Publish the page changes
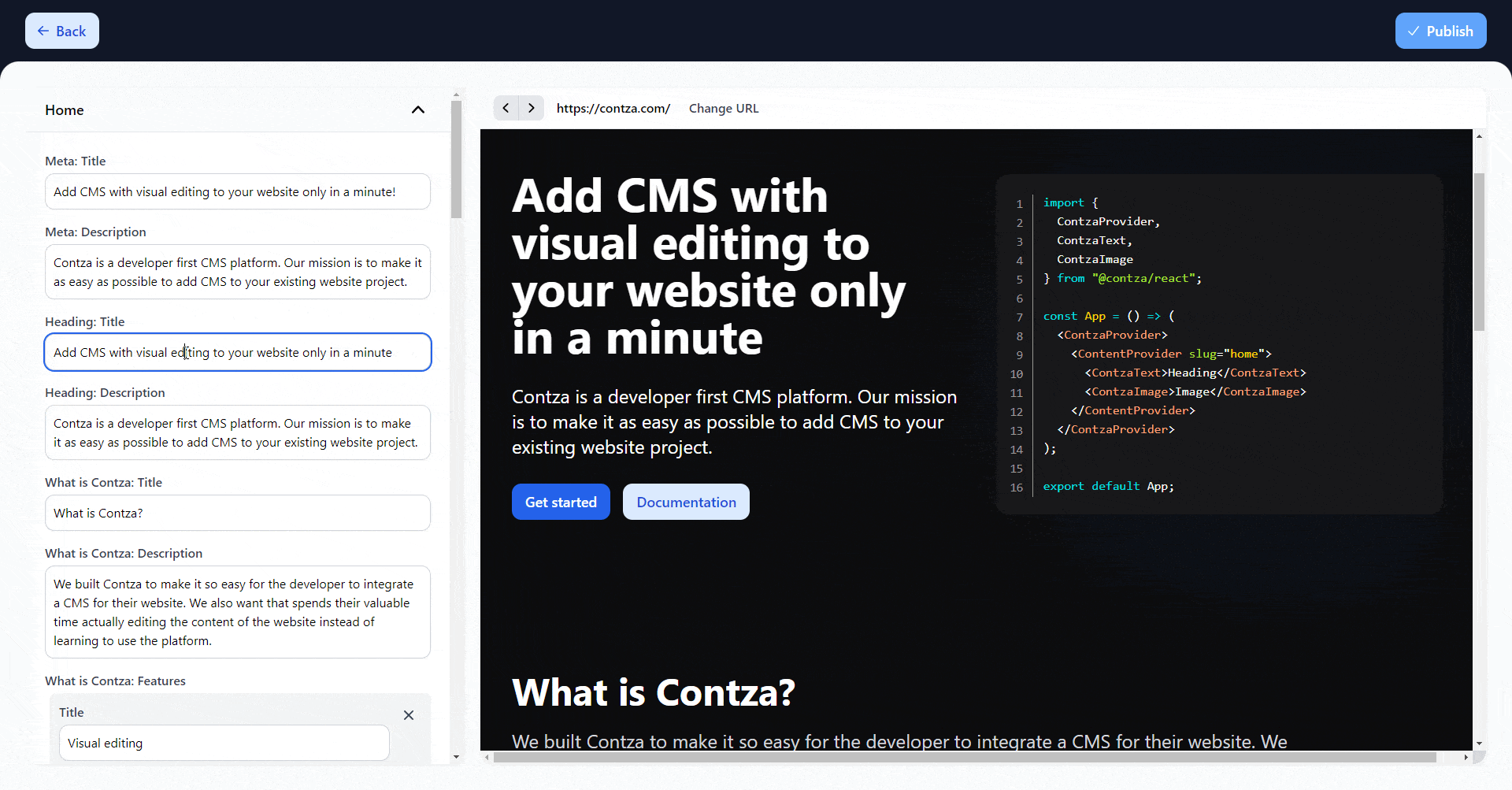 (1440, 31)
